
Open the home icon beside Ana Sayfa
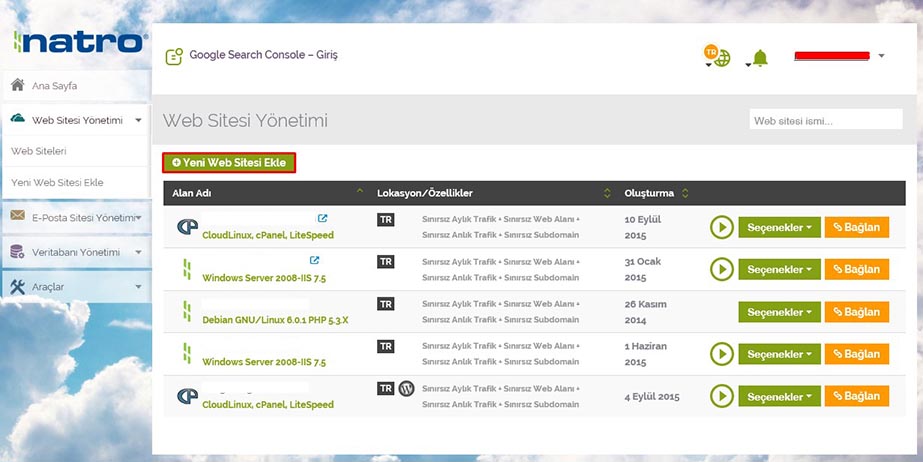(x=18, y=85)
